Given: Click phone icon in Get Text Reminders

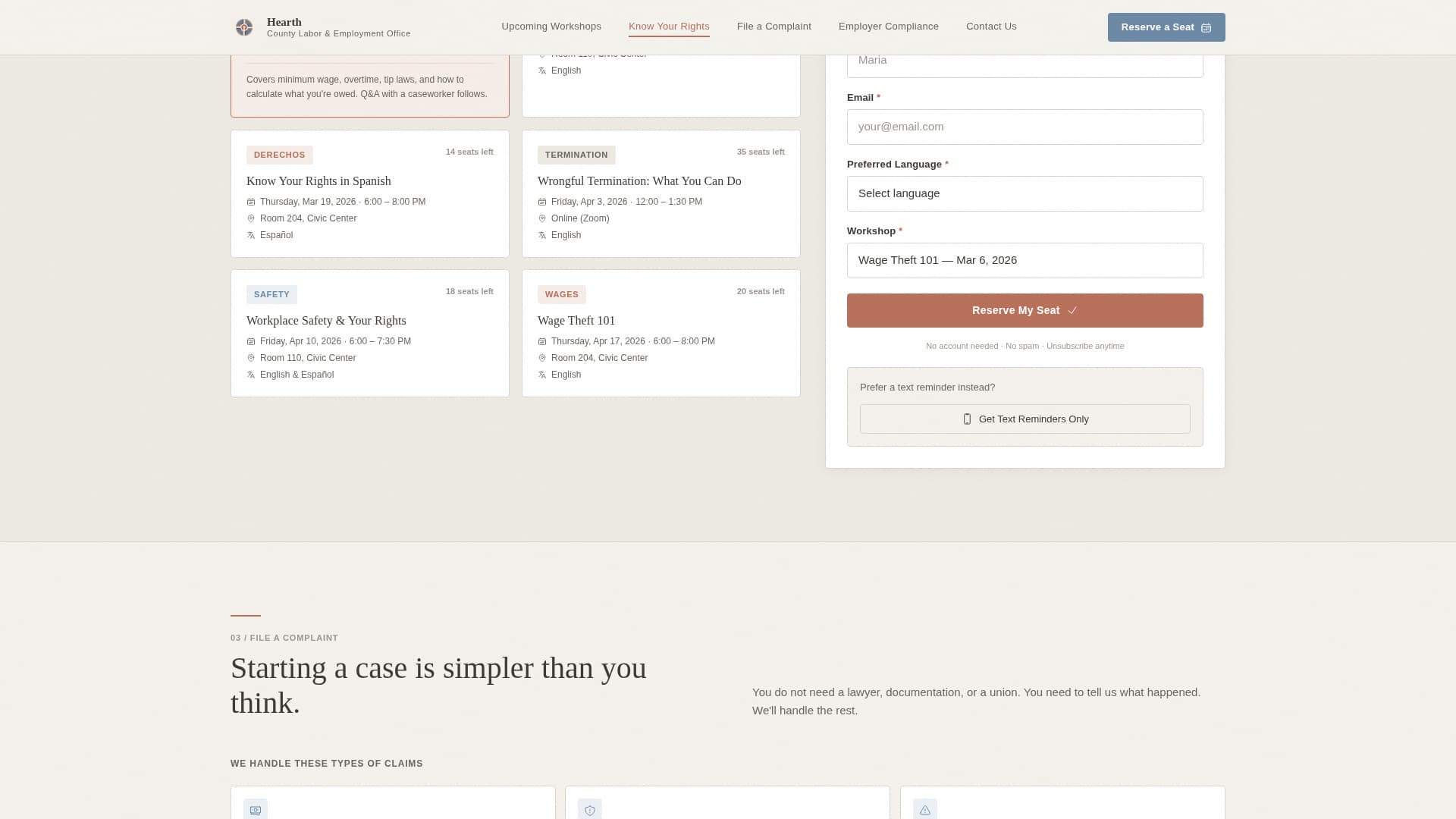Looking at the screenshot, I should tap(967, 419).
